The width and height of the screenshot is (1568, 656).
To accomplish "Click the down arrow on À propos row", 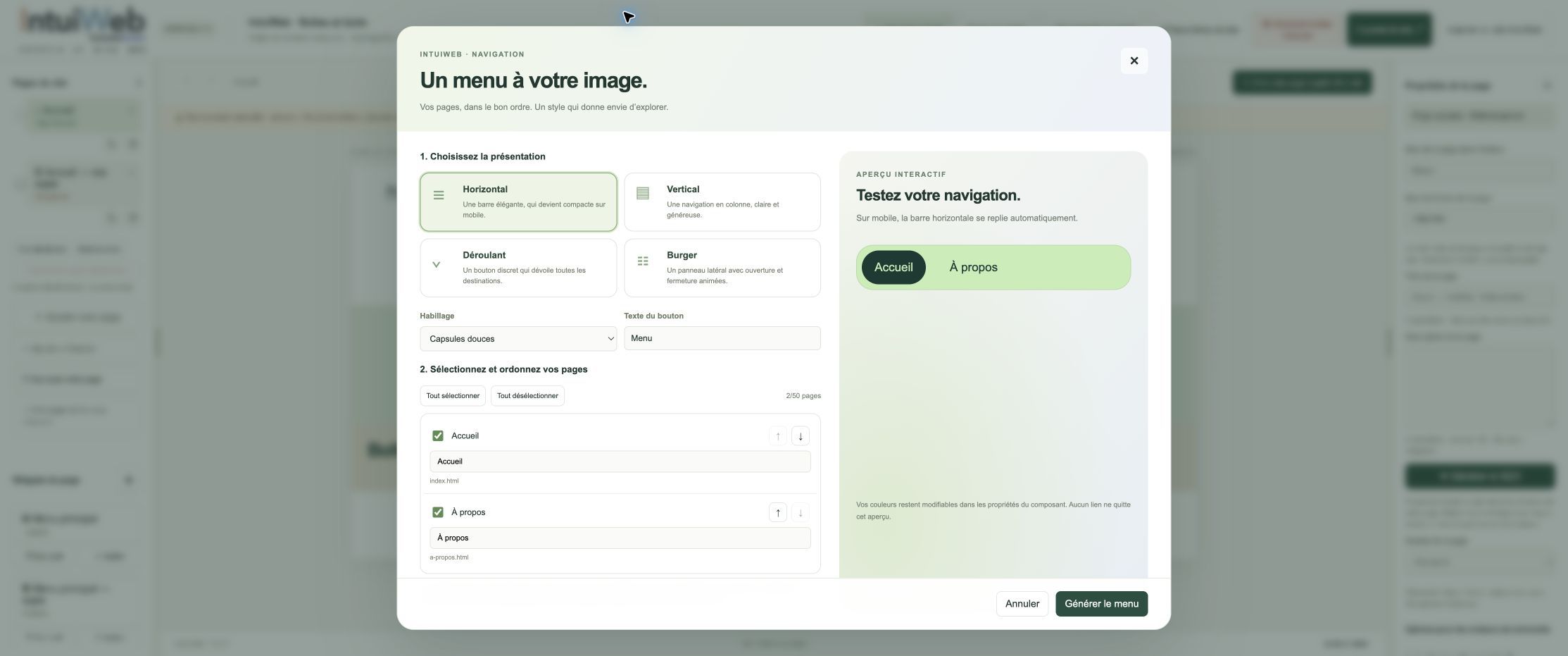I will point(800,512).
